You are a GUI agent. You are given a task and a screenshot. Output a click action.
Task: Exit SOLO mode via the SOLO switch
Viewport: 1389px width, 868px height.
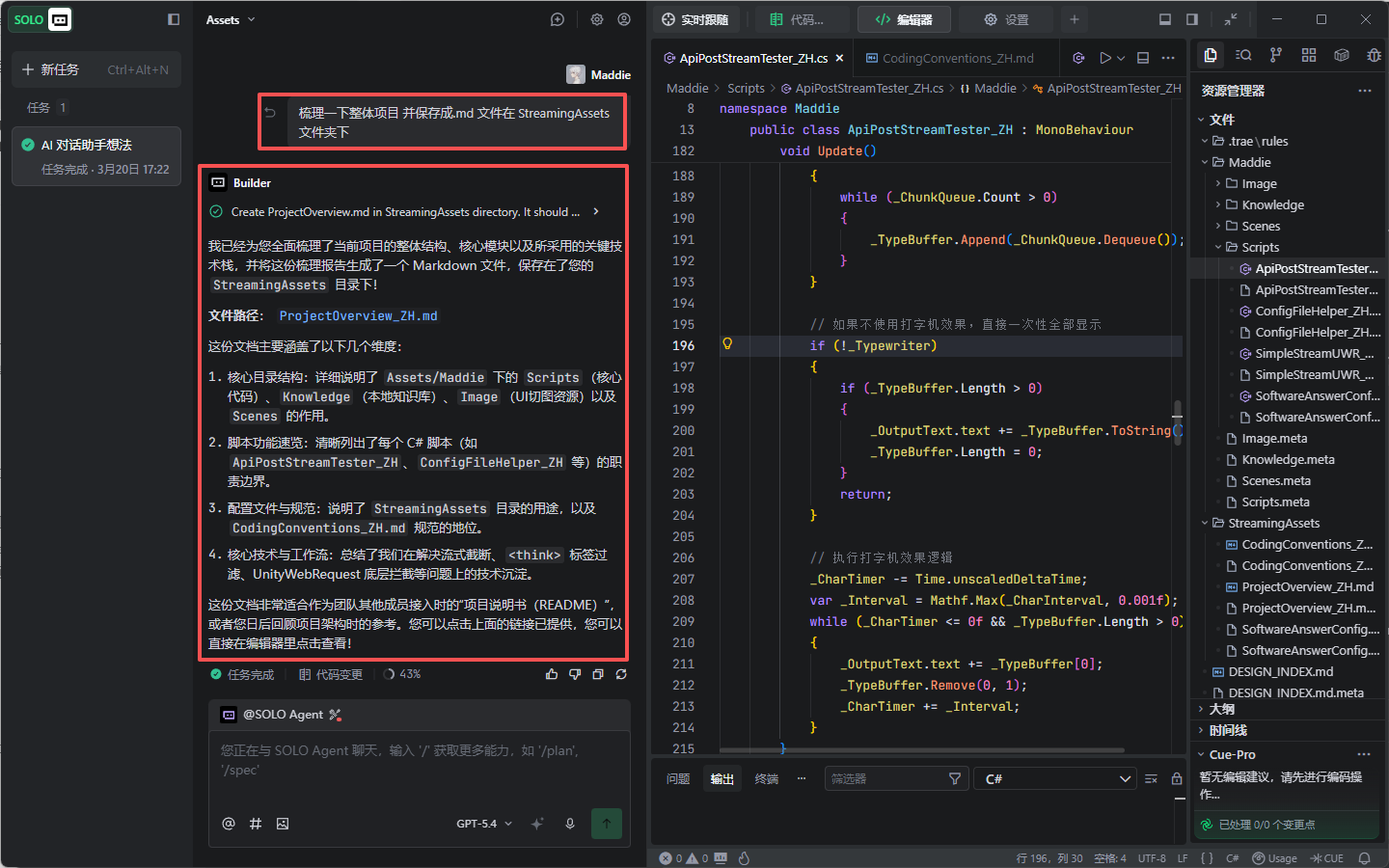[x=41, y=19]
